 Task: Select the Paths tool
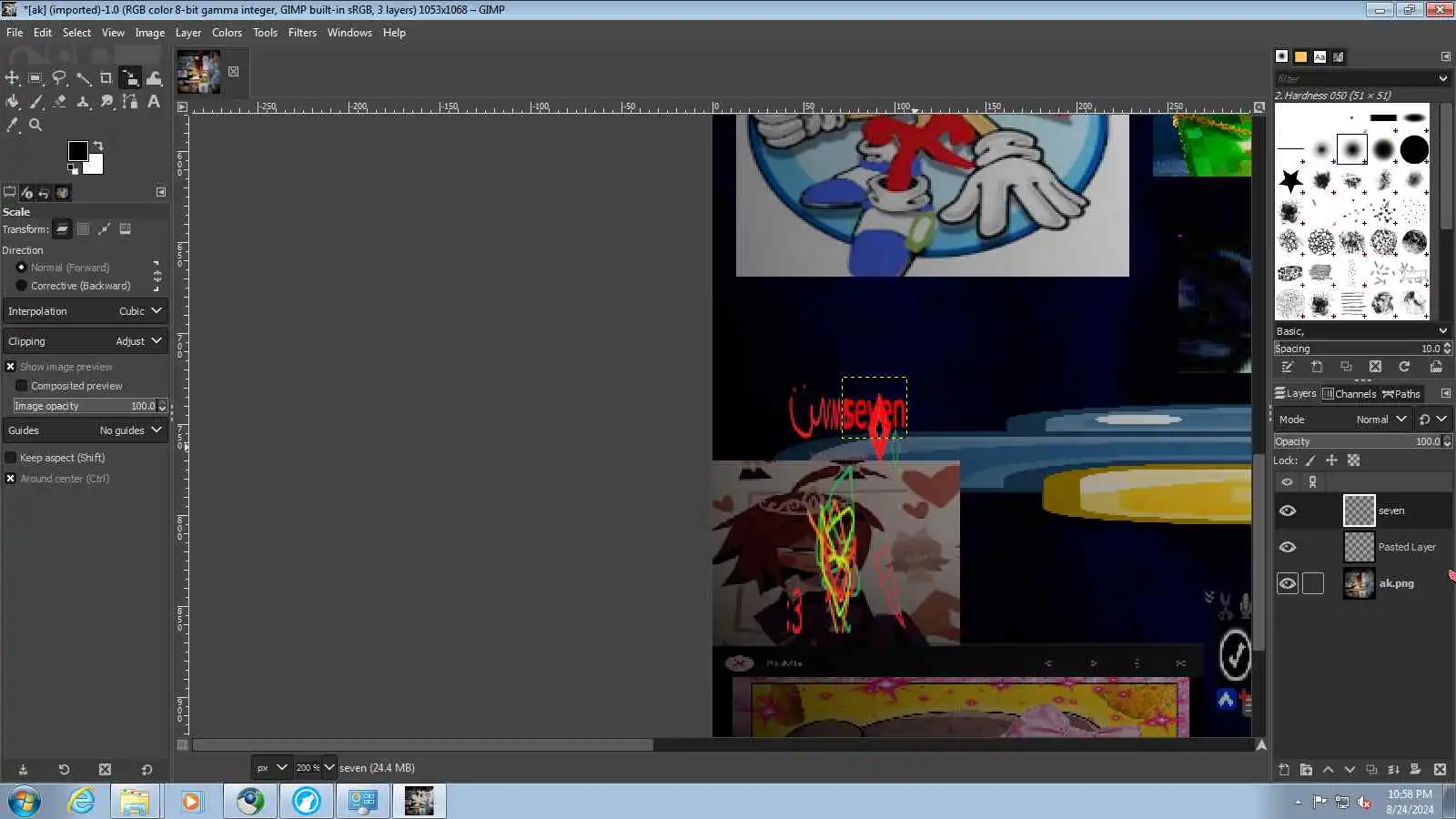[130, 102]
